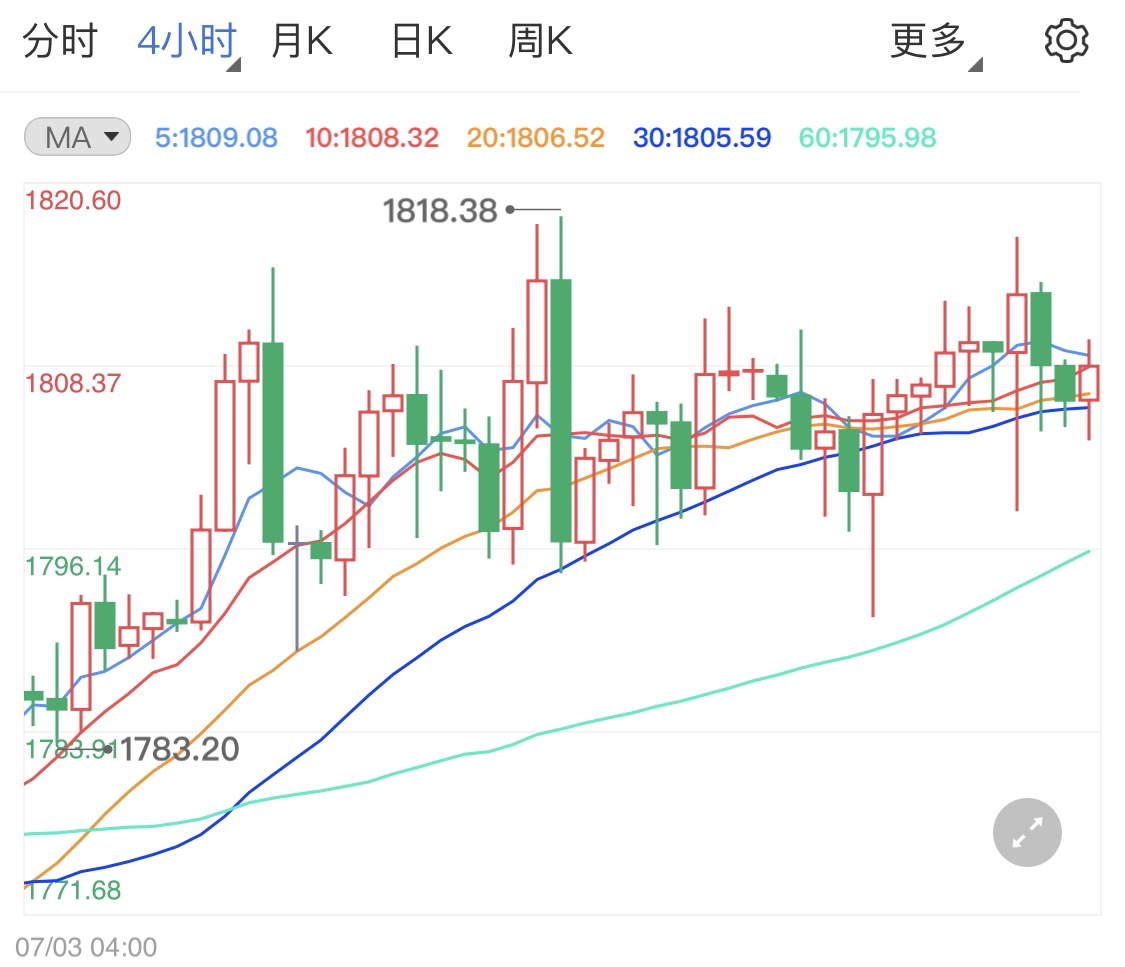
Task: Click the 1818.38 crosshair price label
Action: [x=439, y=210]
